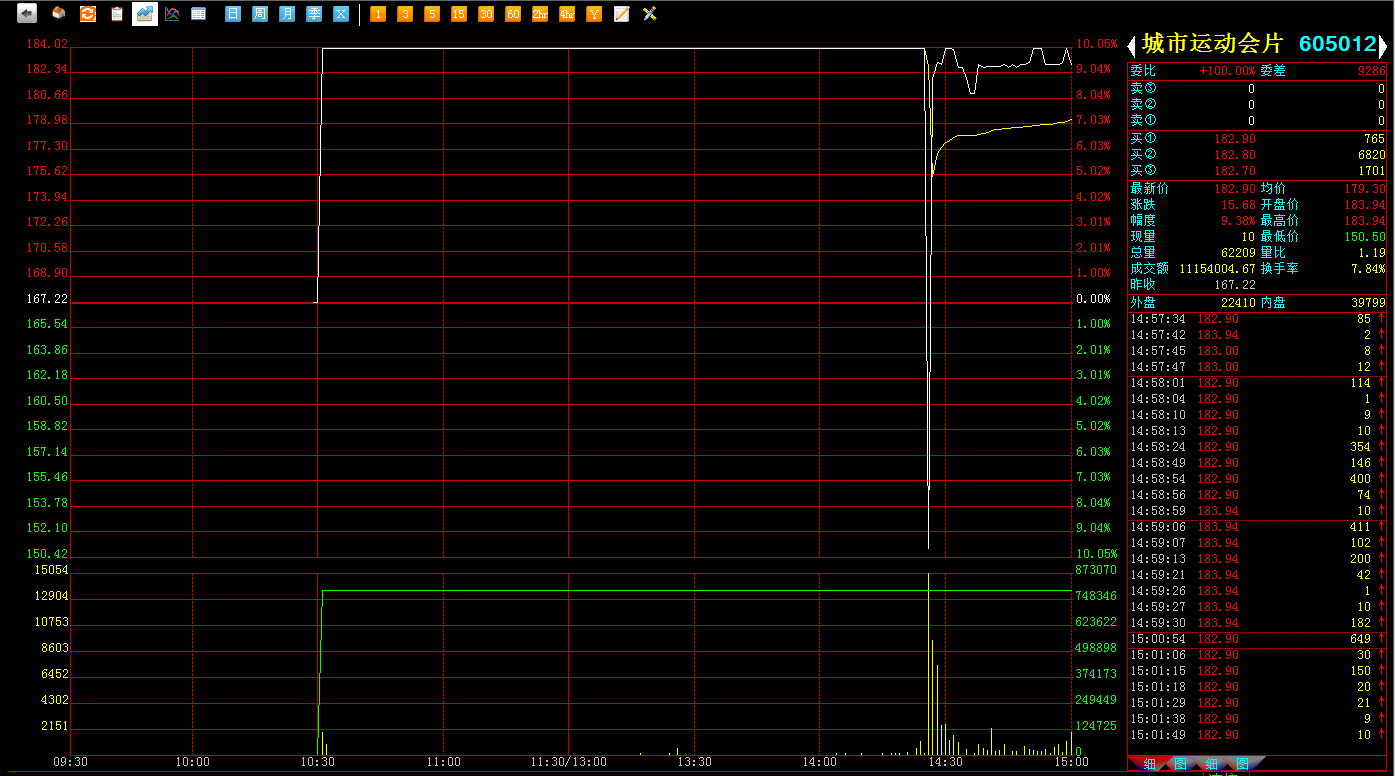Image resolution: width=1395 pixels, height=776 pixels.
Task: Select the 卖① ask row
Action: point(1258,120)
